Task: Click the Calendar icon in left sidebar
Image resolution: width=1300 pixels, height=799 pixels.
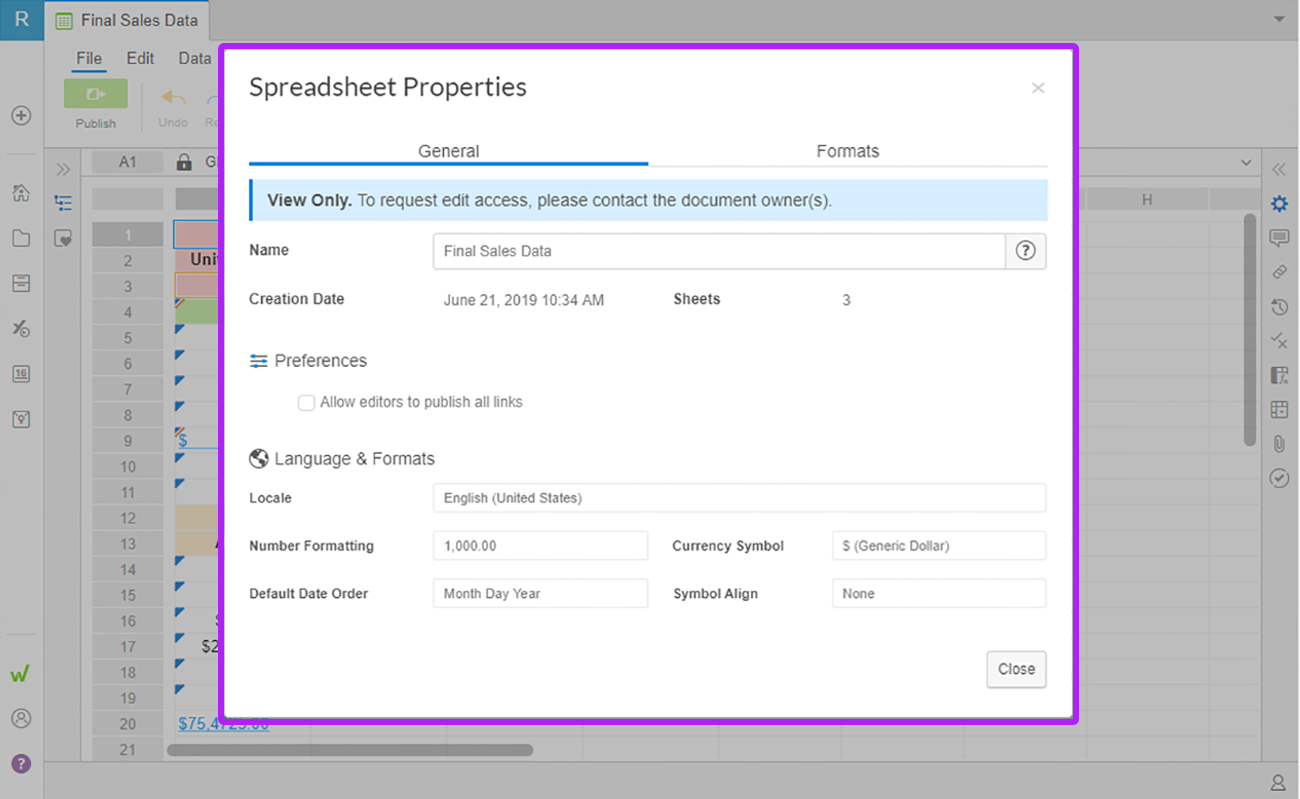Action: click(x=21, y=373)
